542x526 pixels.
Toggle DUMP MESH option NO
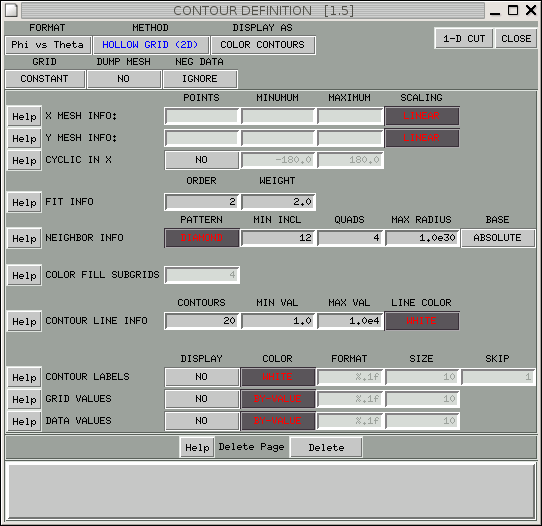coord(124,79)
